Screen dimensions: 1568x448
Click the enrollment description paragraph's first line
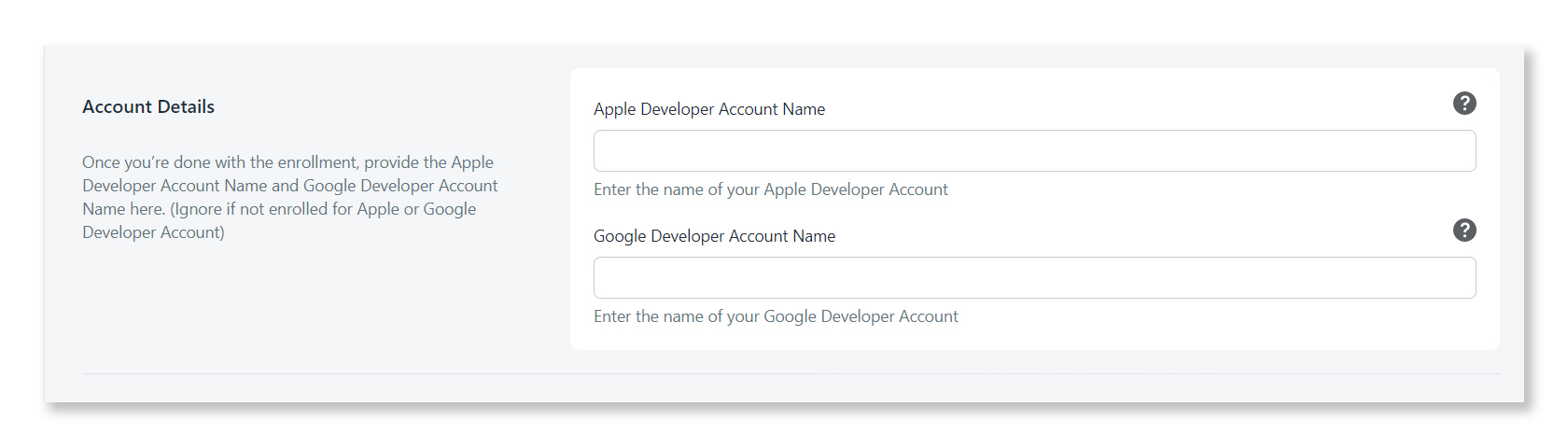coord(287,162)
